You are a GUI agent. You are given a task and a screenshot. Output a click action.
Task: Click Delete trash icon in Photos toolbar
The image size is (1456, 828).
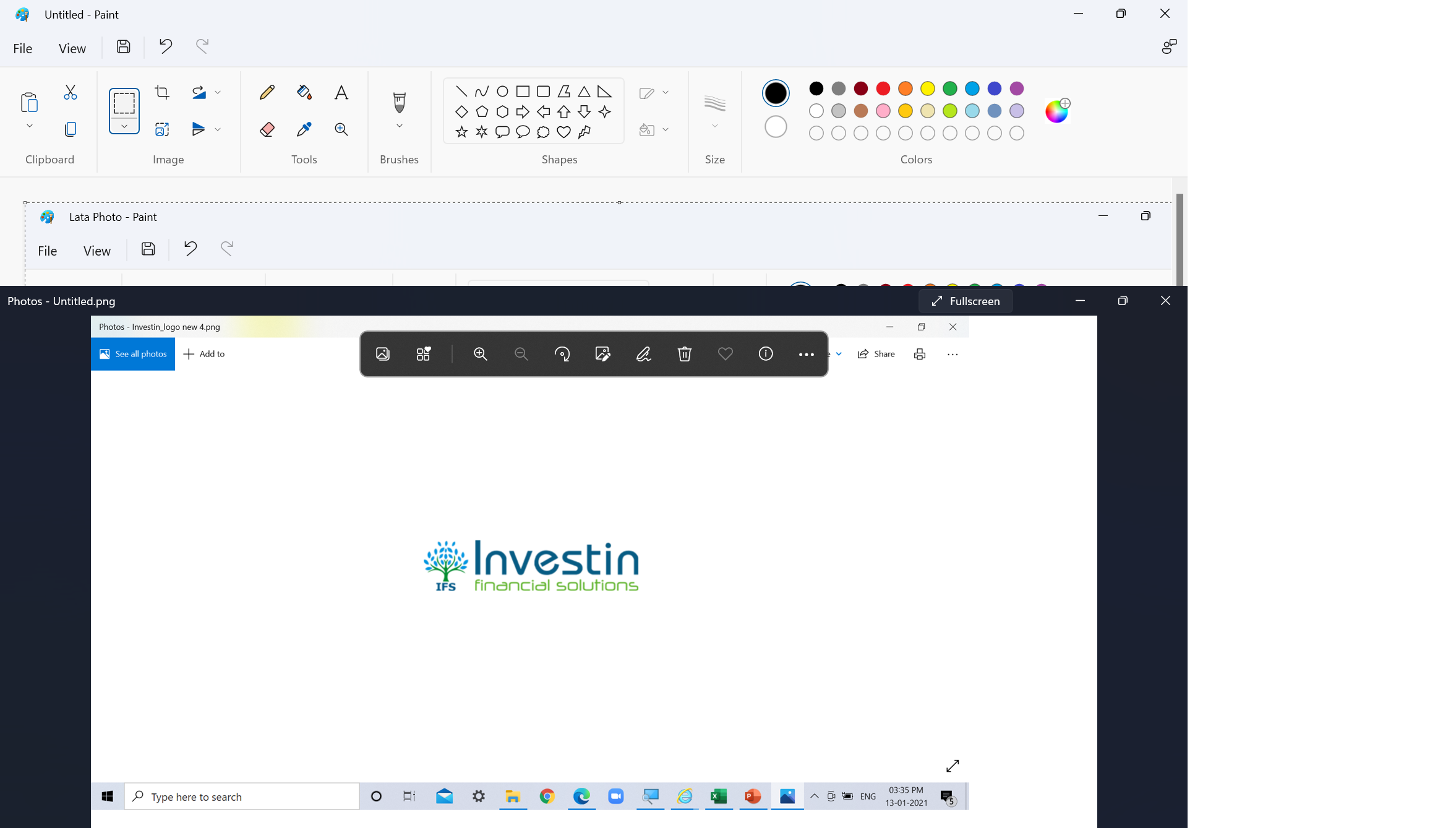click(x=684, y=354)
